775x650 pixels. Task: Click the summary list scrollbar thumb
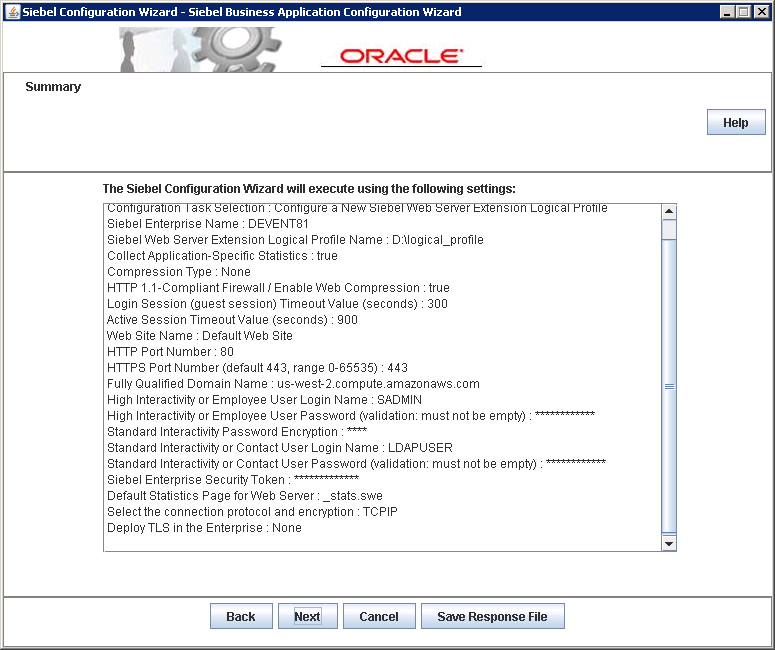point(669,386)
